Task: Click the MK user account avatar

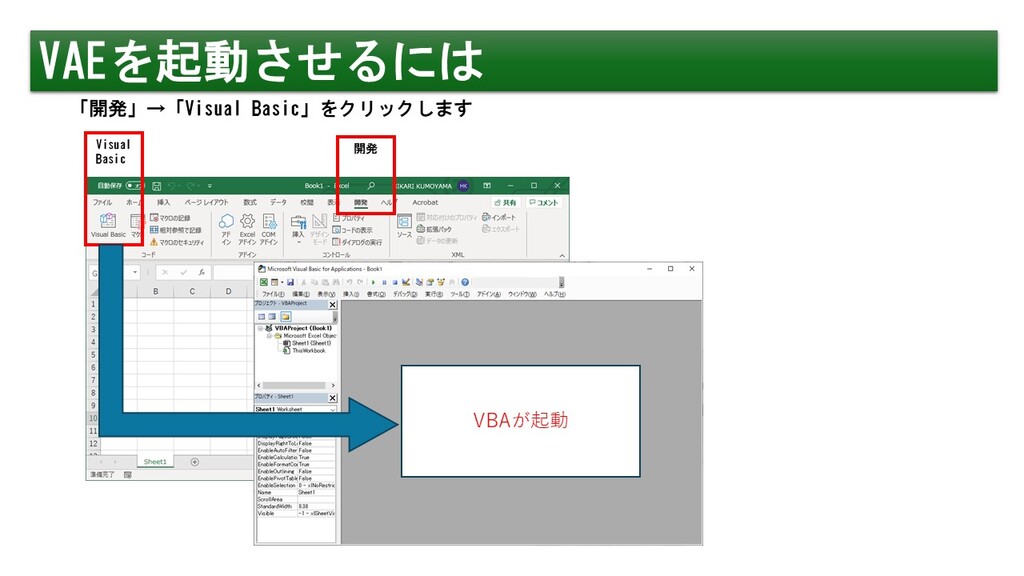Action: pos(464,186)
